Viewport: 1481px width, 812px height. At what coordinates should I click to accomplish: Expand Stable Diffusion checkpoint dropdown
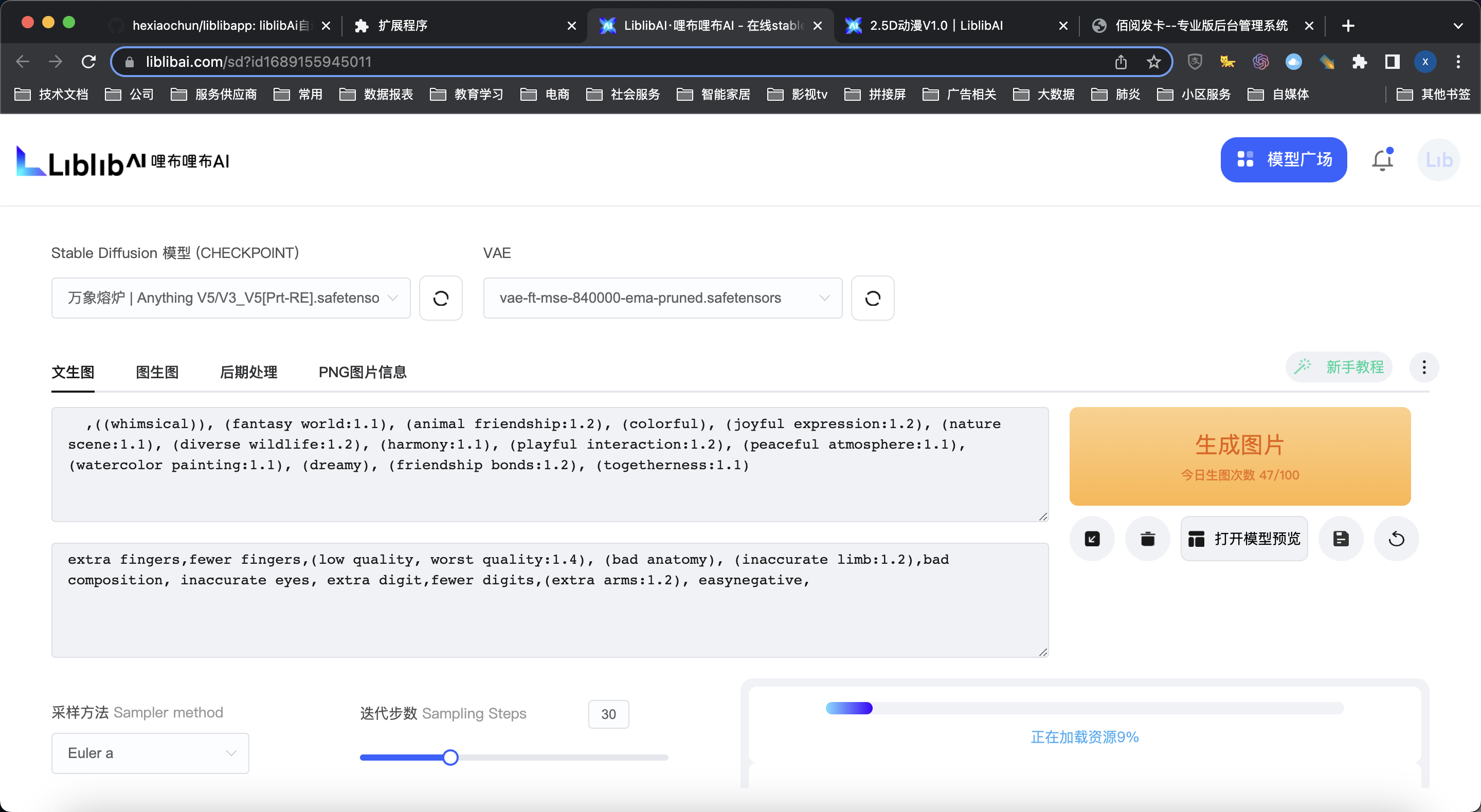pyautogui.click(x=230, y=298)
